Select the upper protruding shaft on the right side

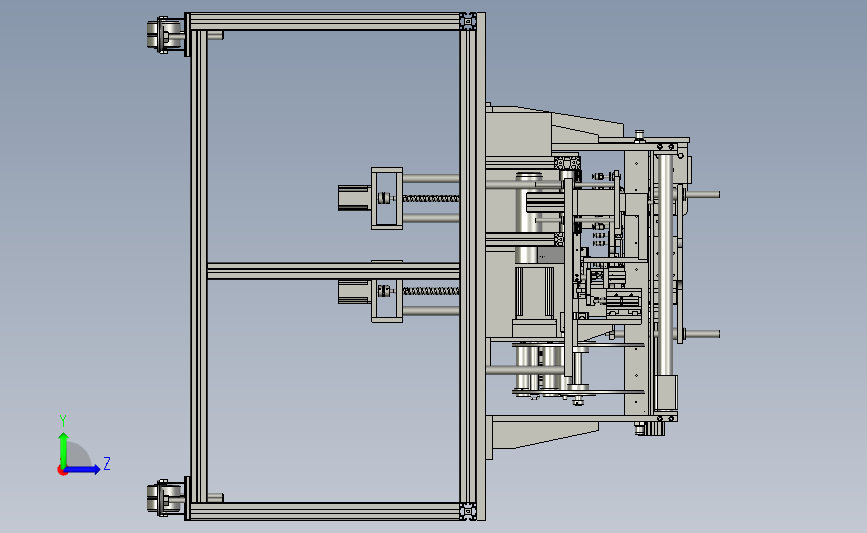tap(703, 194)
